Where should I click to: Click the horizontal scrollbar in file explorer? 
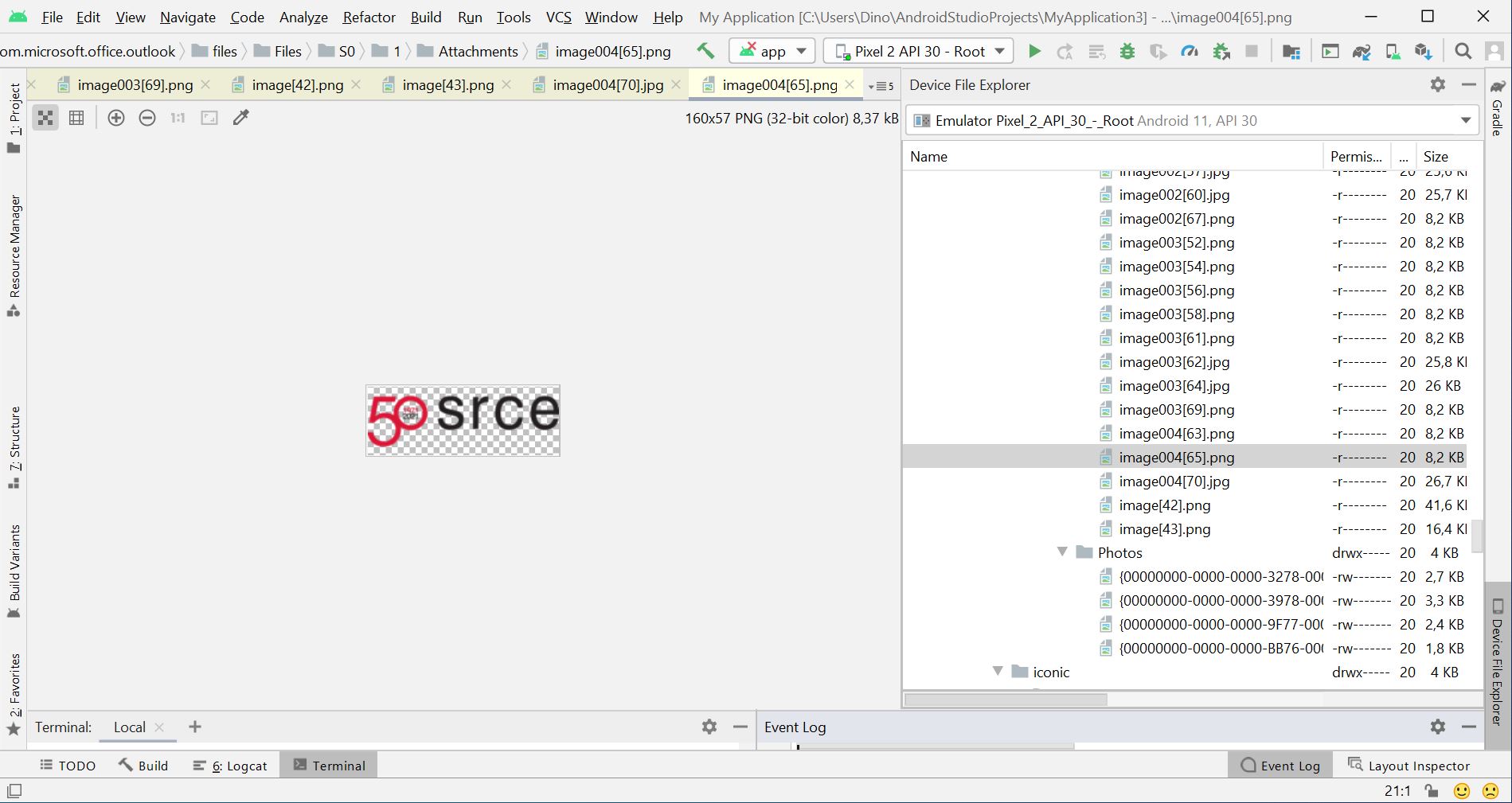click(x=1006, y=700)
